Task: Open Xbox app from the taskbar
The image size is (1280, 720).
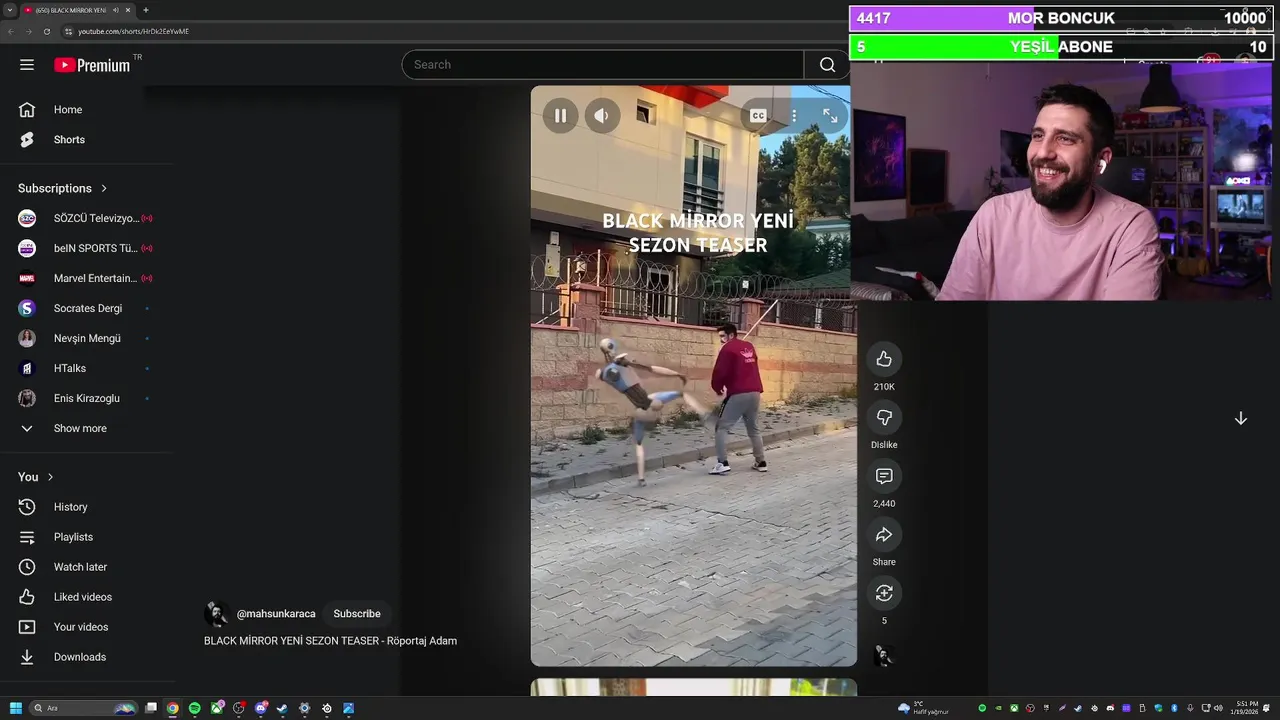Action: 217,708
